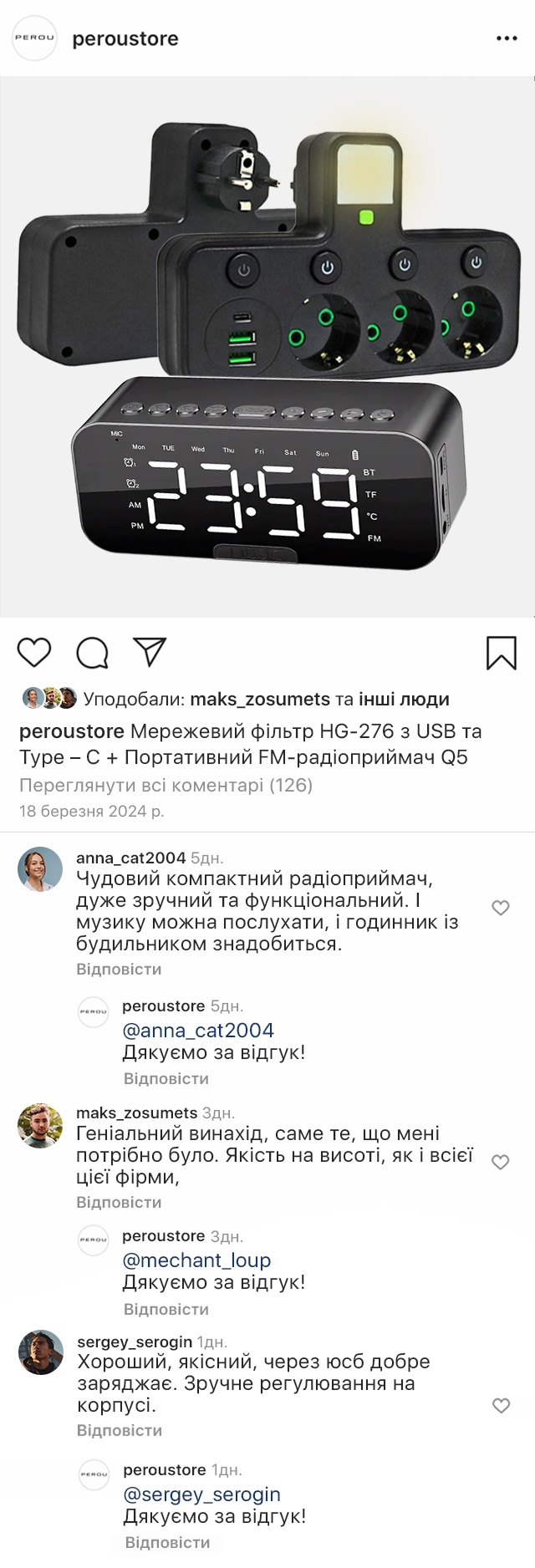Share the post with paper plane icon

pos(150,652)
